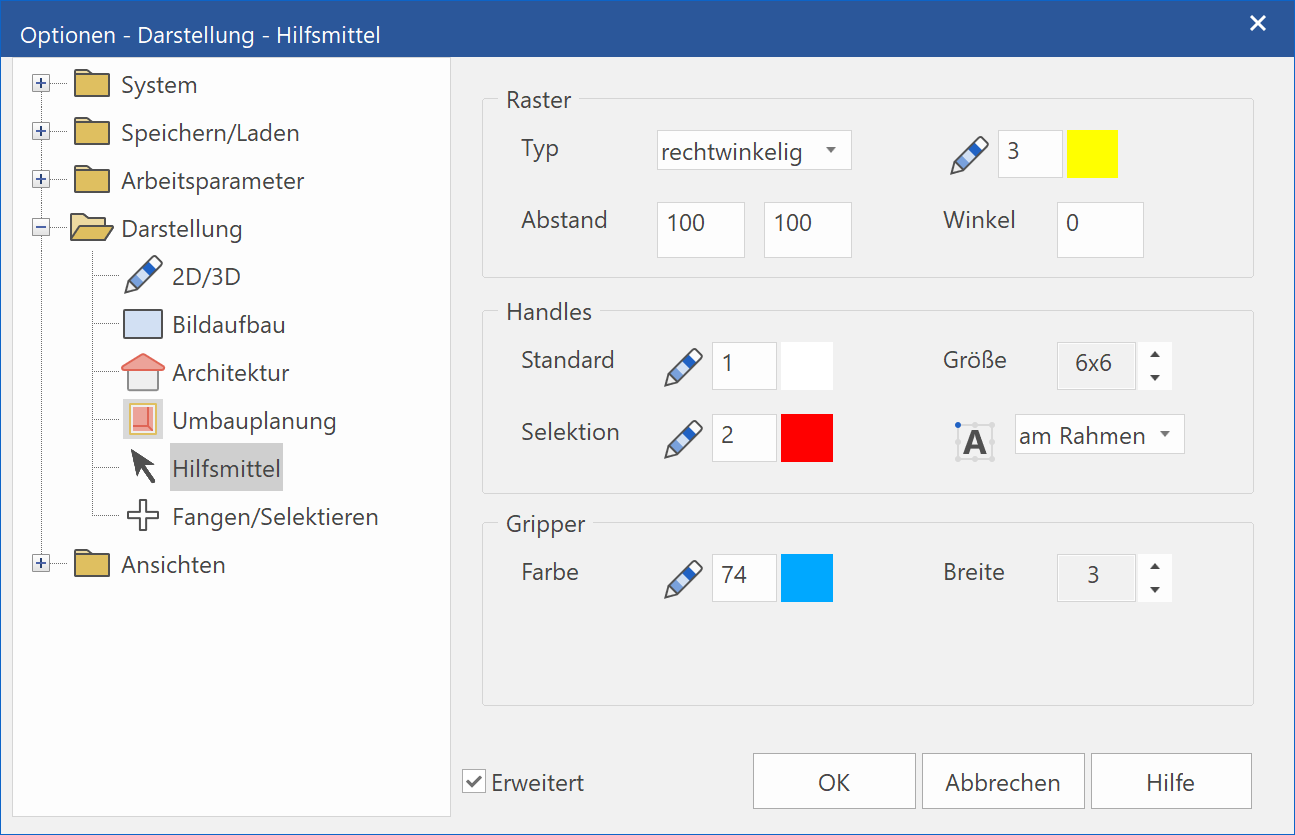
Task: Click the yellow Raster color swatch
Action: click(1092, 154)
